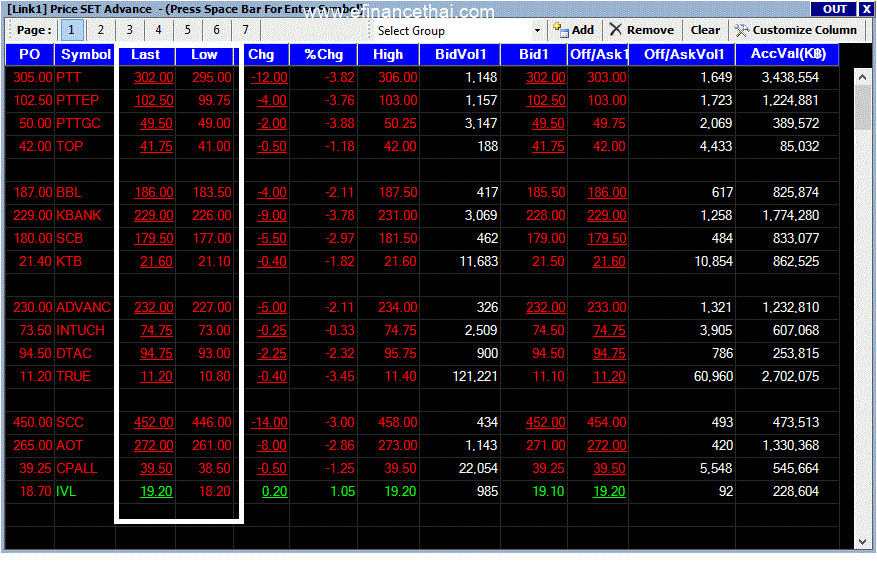Viewport: 877px width, 588px height.
Task: Click the %Chg column header
Action: coord(323,54)
